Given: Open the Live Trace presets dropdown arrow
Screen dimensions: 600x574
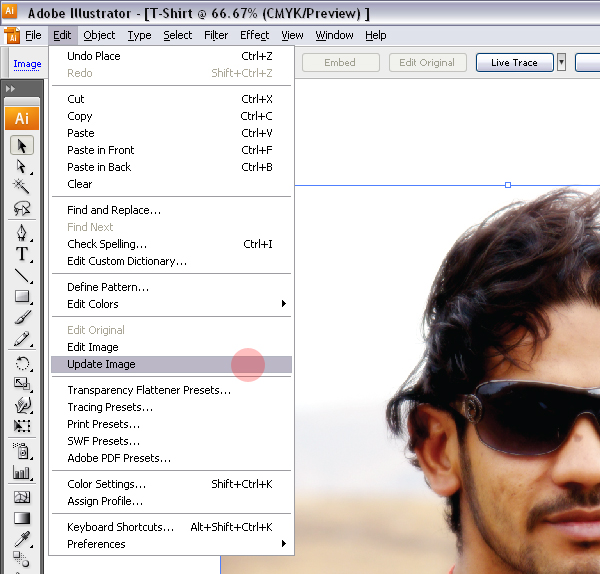Looking at the screenshot, I should click(x=561, y=62).
